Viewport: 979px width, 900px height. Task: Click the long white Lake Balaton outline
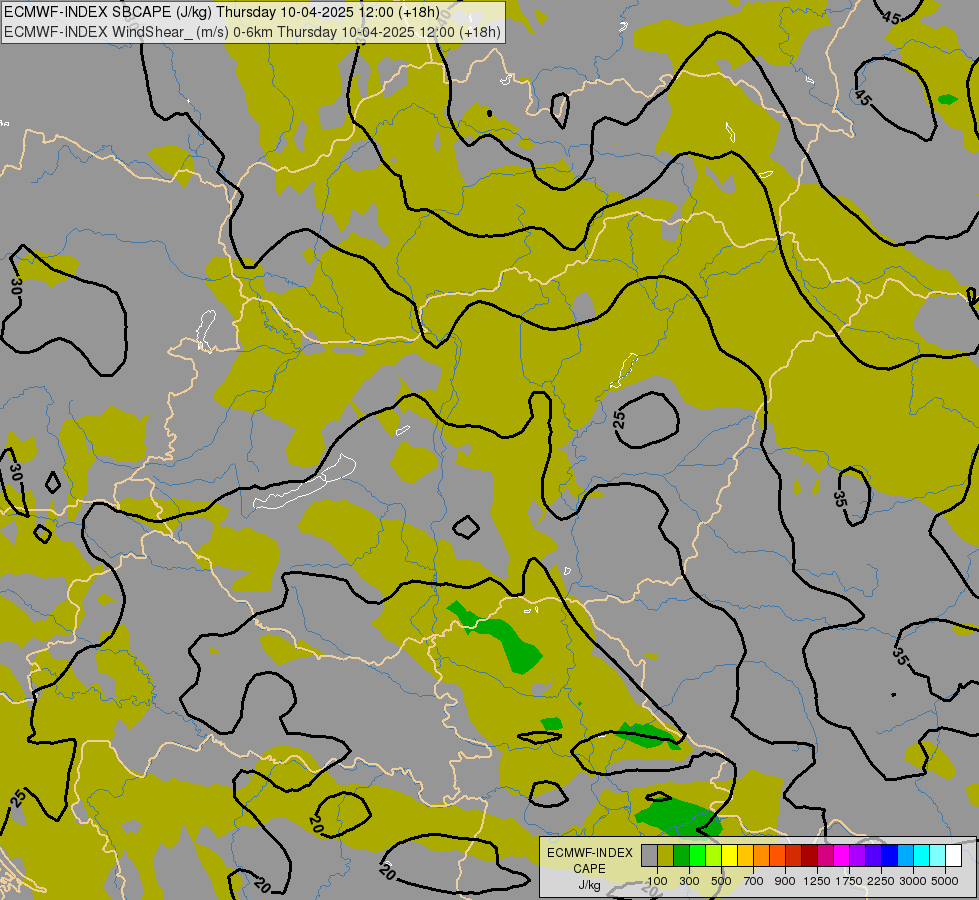[304, 482]
